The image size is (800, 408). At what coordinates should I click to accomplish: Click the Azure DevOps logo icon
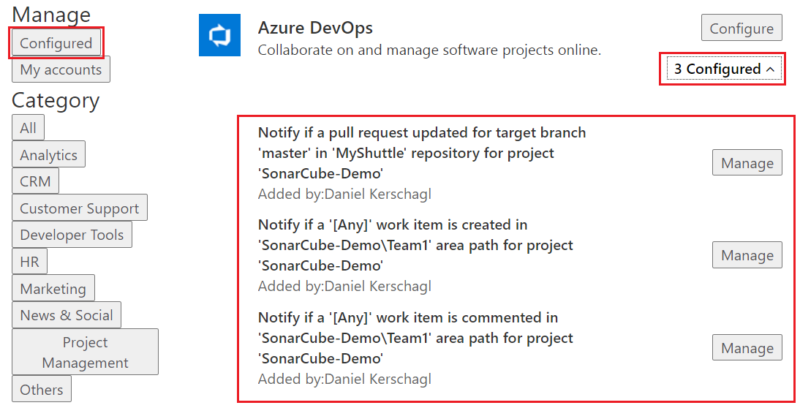click(219, 35)
